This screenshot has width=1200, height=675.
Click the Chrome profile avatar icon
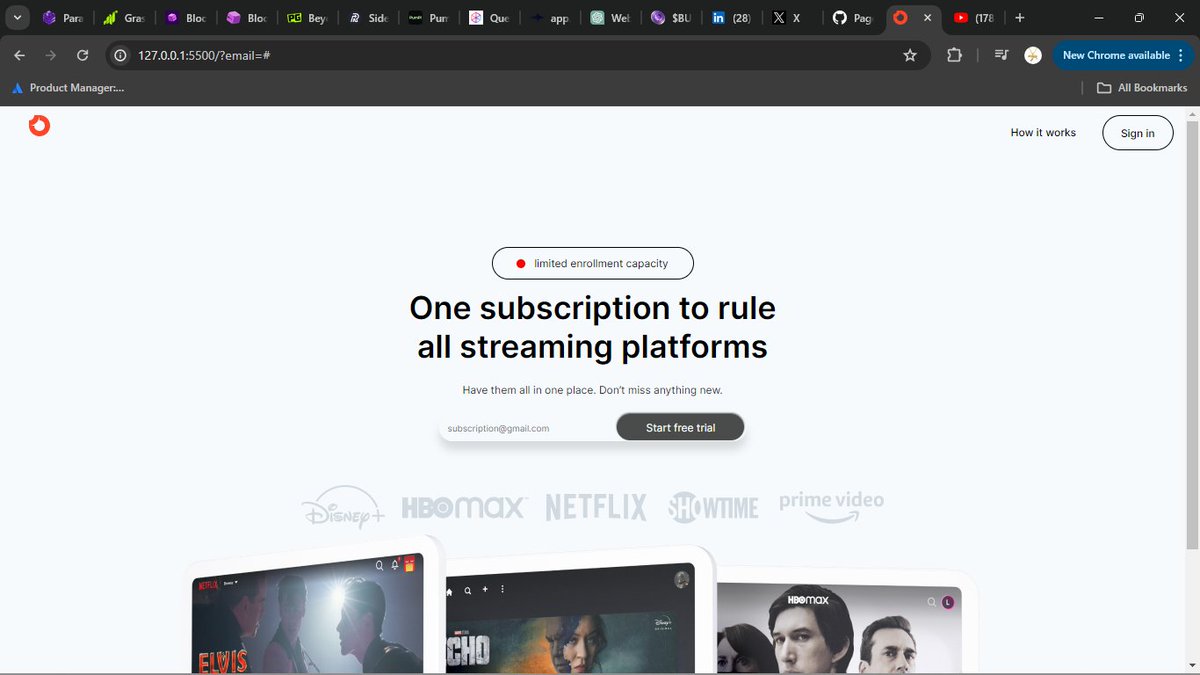pyautogui.click(x=1033, y=55)
